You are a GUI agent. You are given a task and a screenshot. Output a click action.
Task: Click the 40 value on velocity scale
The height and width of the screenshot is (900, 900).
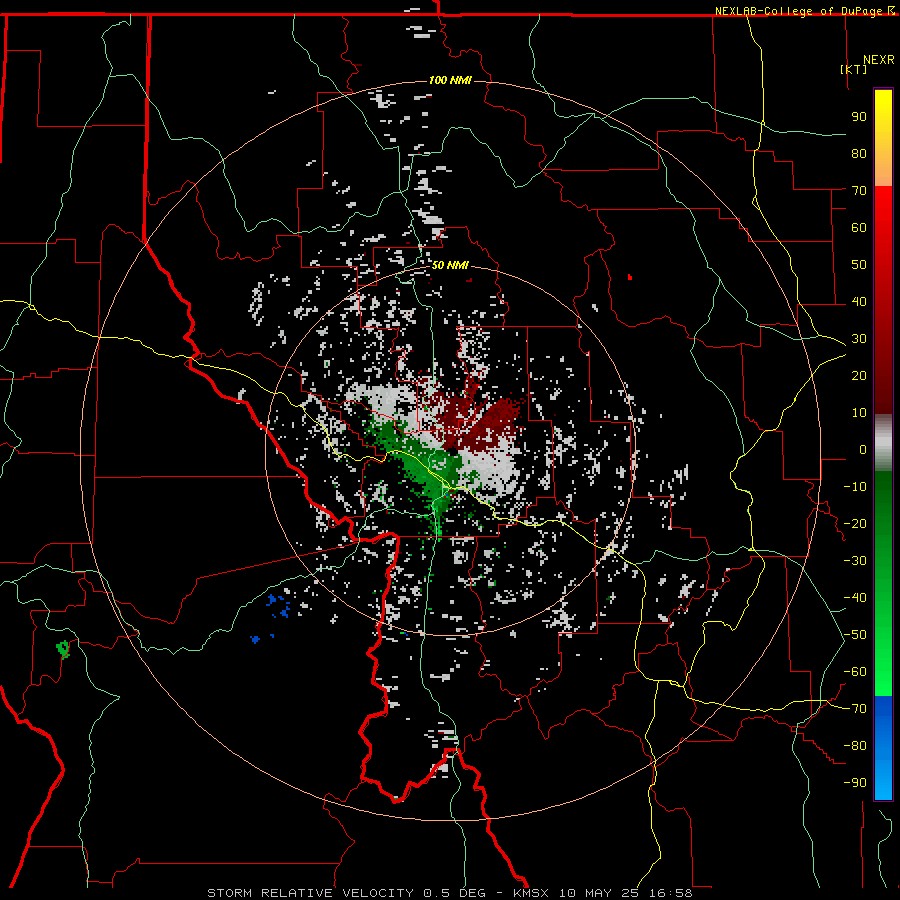[x=859, y=302]
